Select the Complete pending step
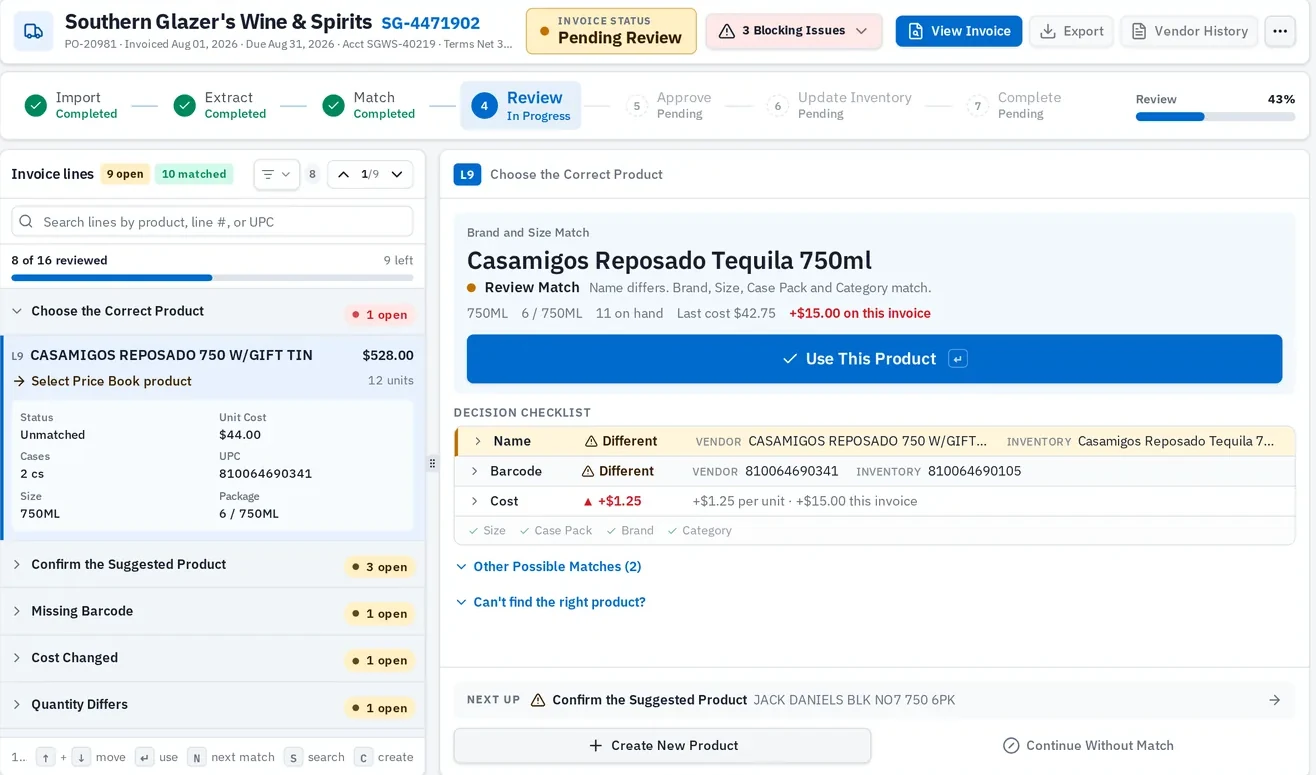The width and height of the screenshot is (1316, 775). (x=1014, y=105)
